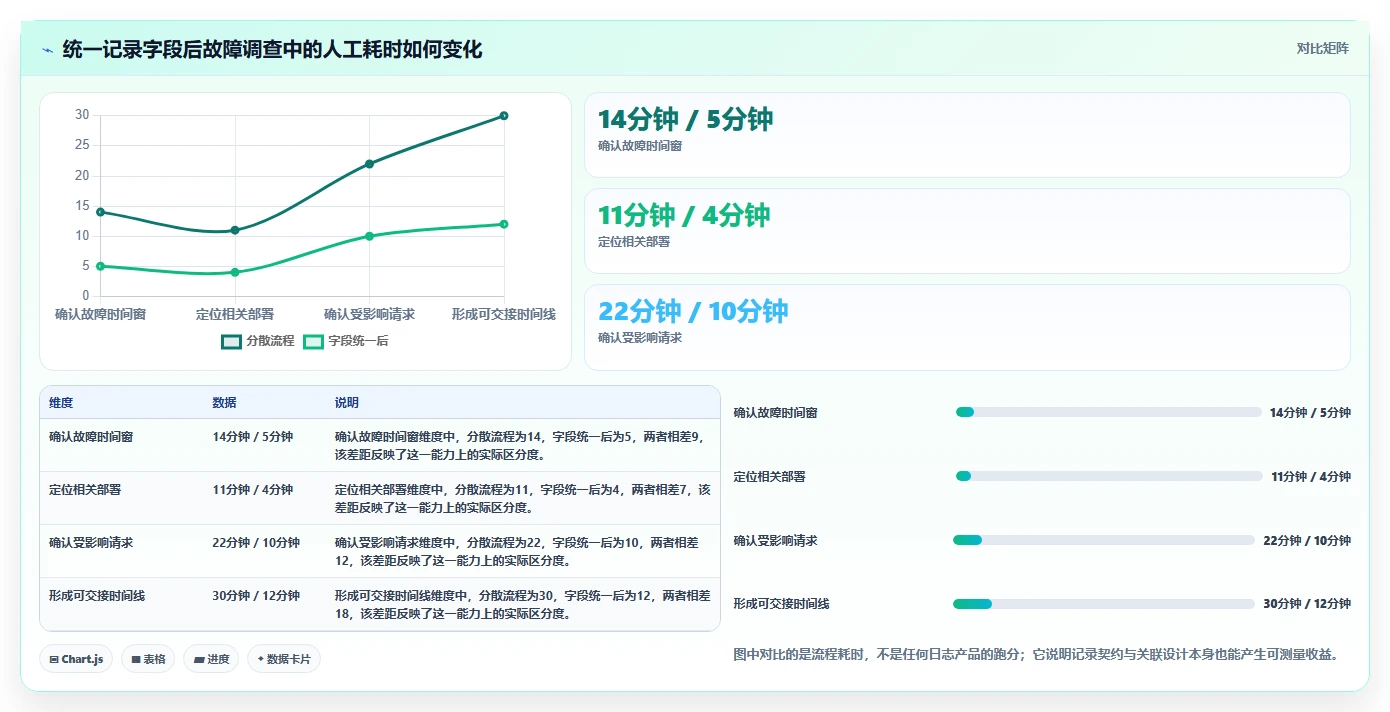Click the 数据卡片 tag

click(x=284, y=659)
